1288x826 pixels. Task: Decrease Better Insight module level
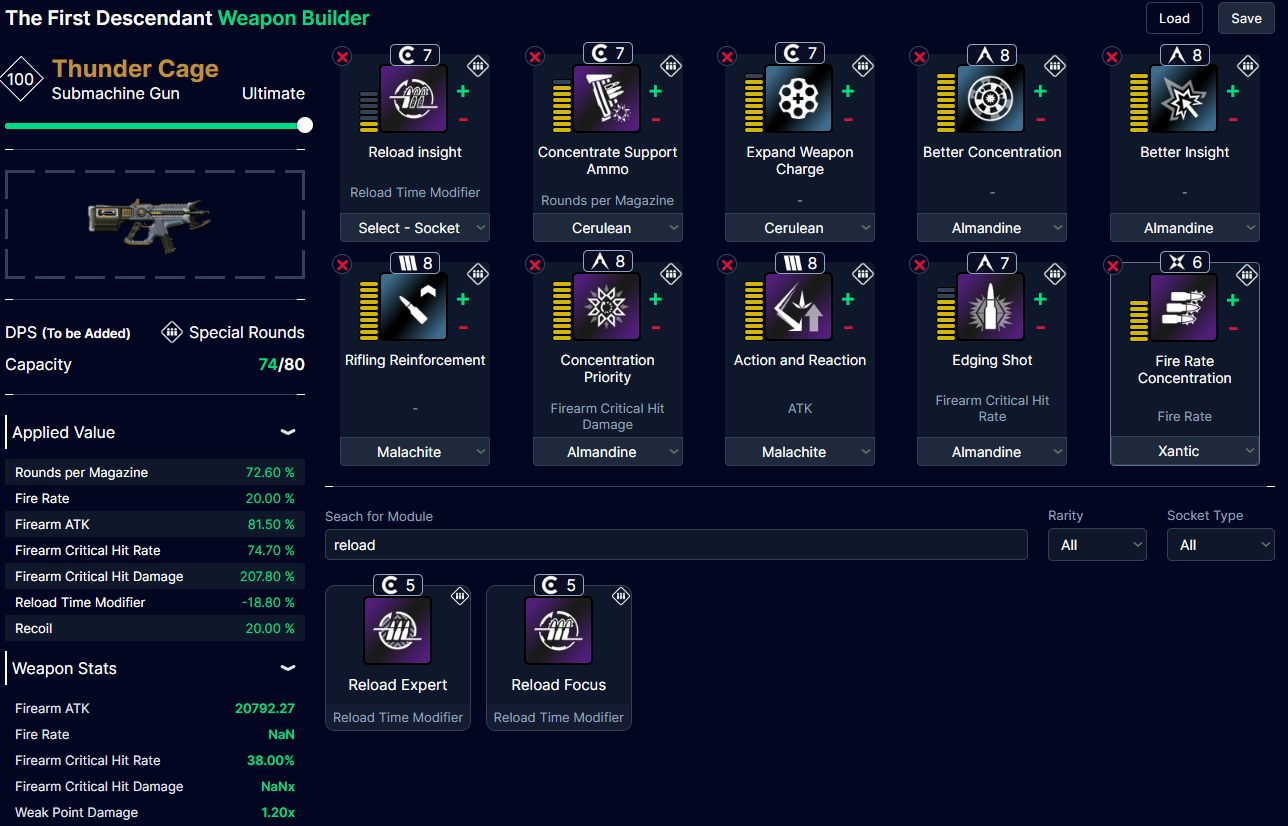coord(1233,120)
